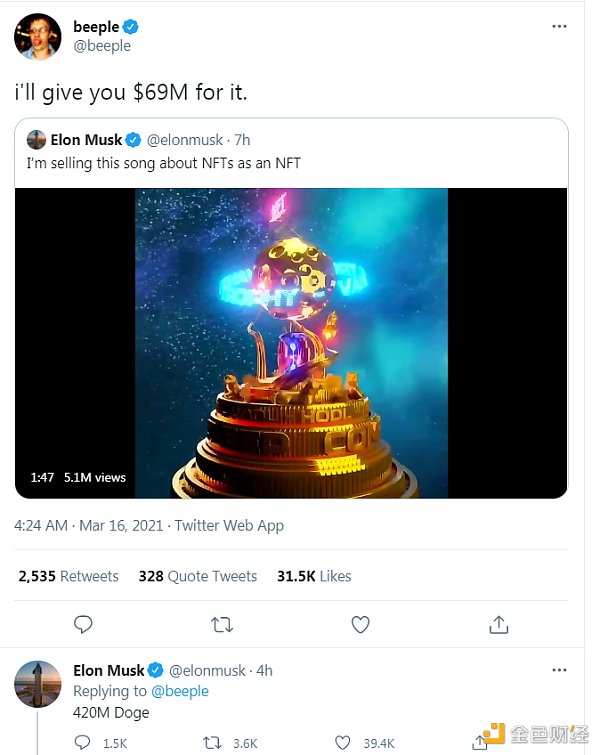View the 328 Quote Tweets list
600x755 pixels.
(198, 576)
